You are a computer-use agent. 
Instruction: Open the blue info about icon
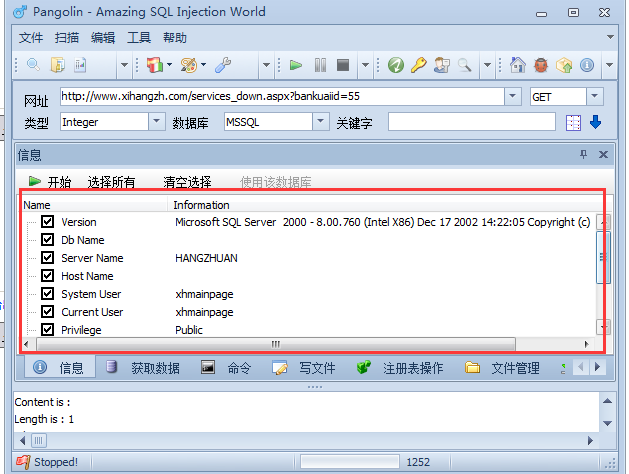click(586, 65)
